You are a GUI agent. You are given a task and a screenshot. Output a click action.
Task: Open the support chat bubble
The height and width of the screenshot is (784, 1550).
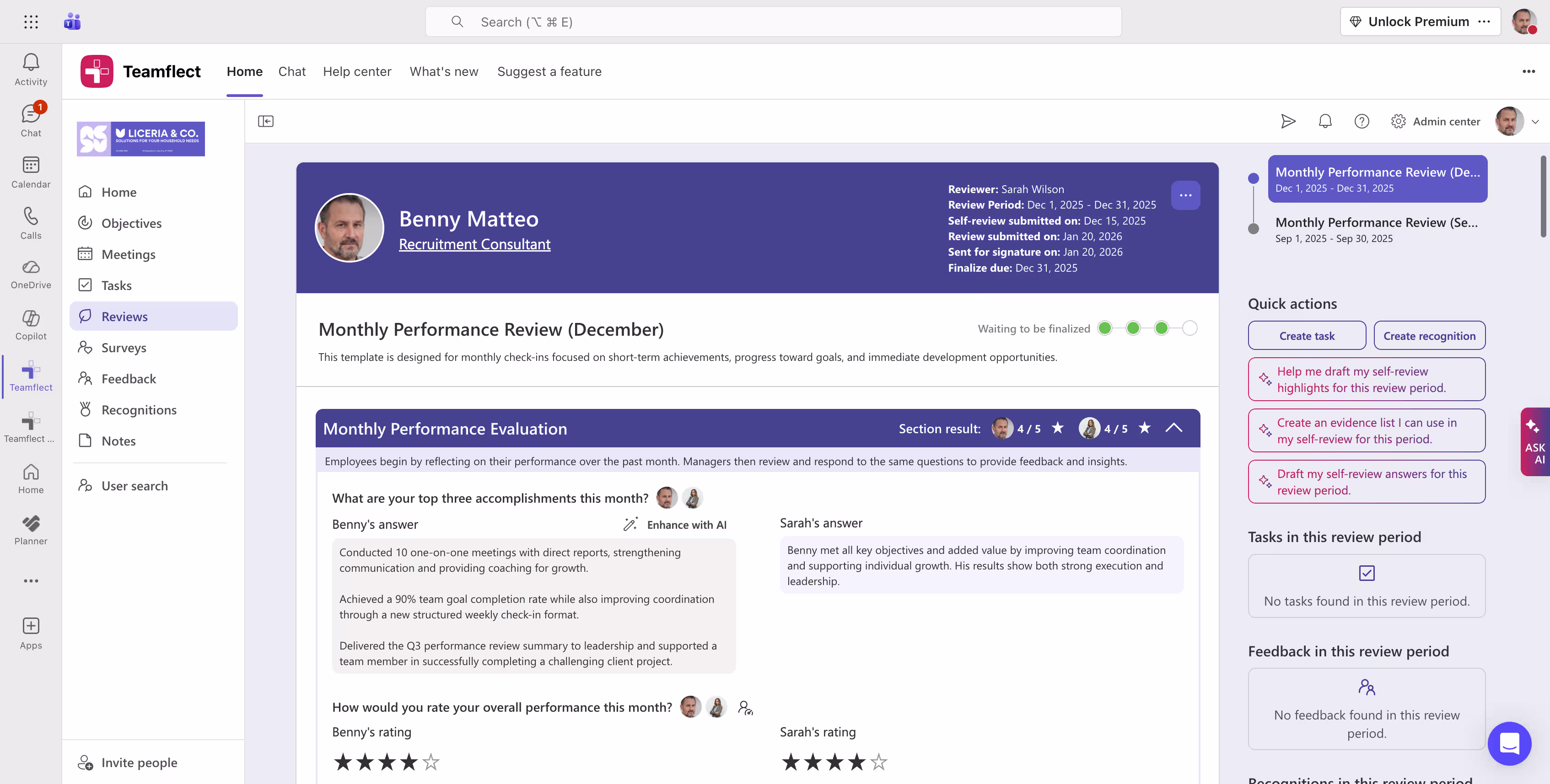pyautogui.click(x=1509, y=744)
